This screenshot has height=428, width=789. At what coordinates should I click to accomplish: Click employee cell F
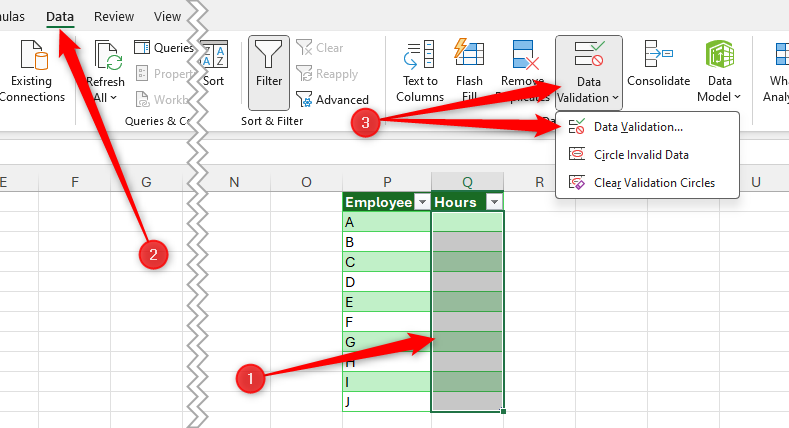tap(386, 322)
